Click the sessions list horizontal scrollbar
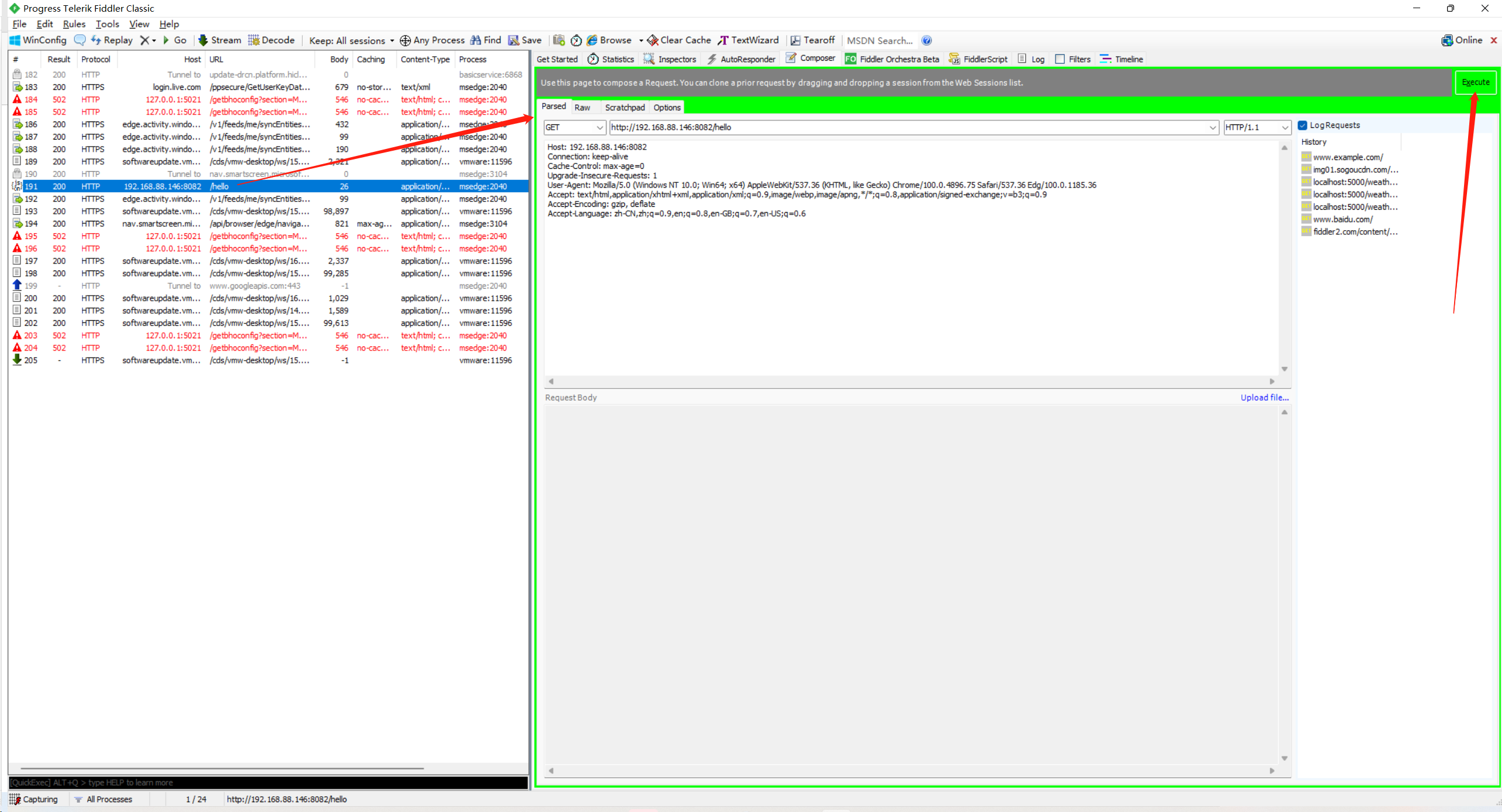The width and height of the screenshot is (1502, 812). pyautogui.click(x=222, y=768)
